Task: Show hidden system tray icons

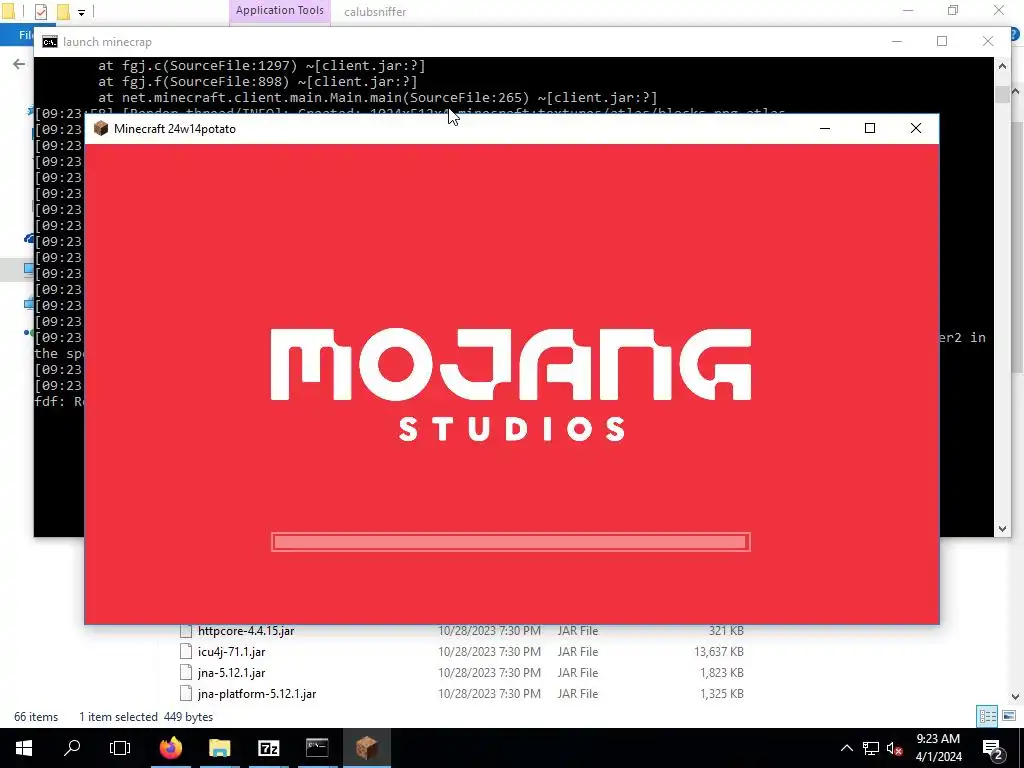Action: click(846, 748)
